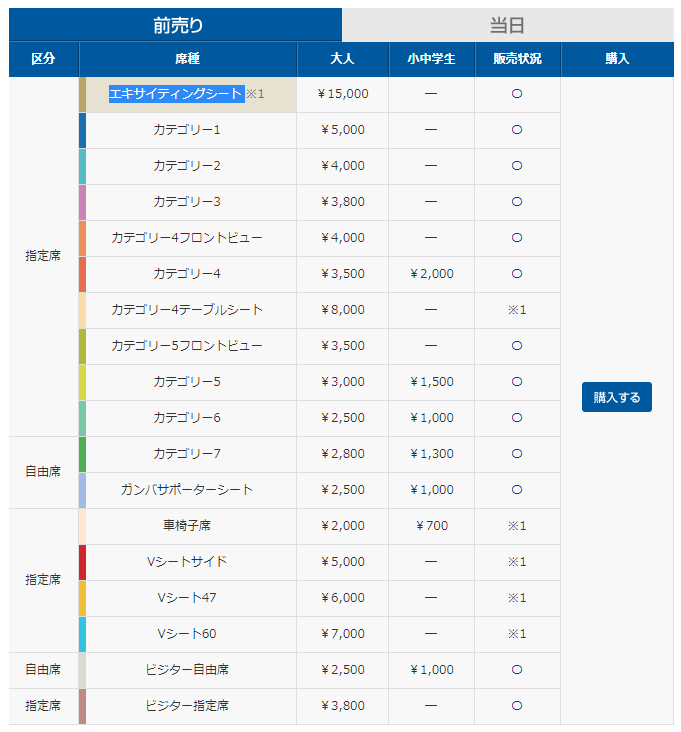This screenshot has width=681, height=732.
Task: Click the 販売状況 column header
Action: (517, 59)
